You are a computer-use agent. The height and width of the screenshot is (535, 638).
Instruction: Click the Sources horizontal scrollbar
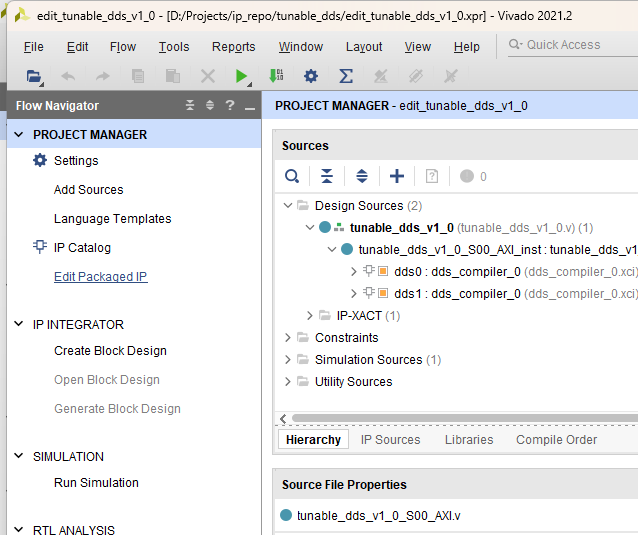tap(465, 418)
